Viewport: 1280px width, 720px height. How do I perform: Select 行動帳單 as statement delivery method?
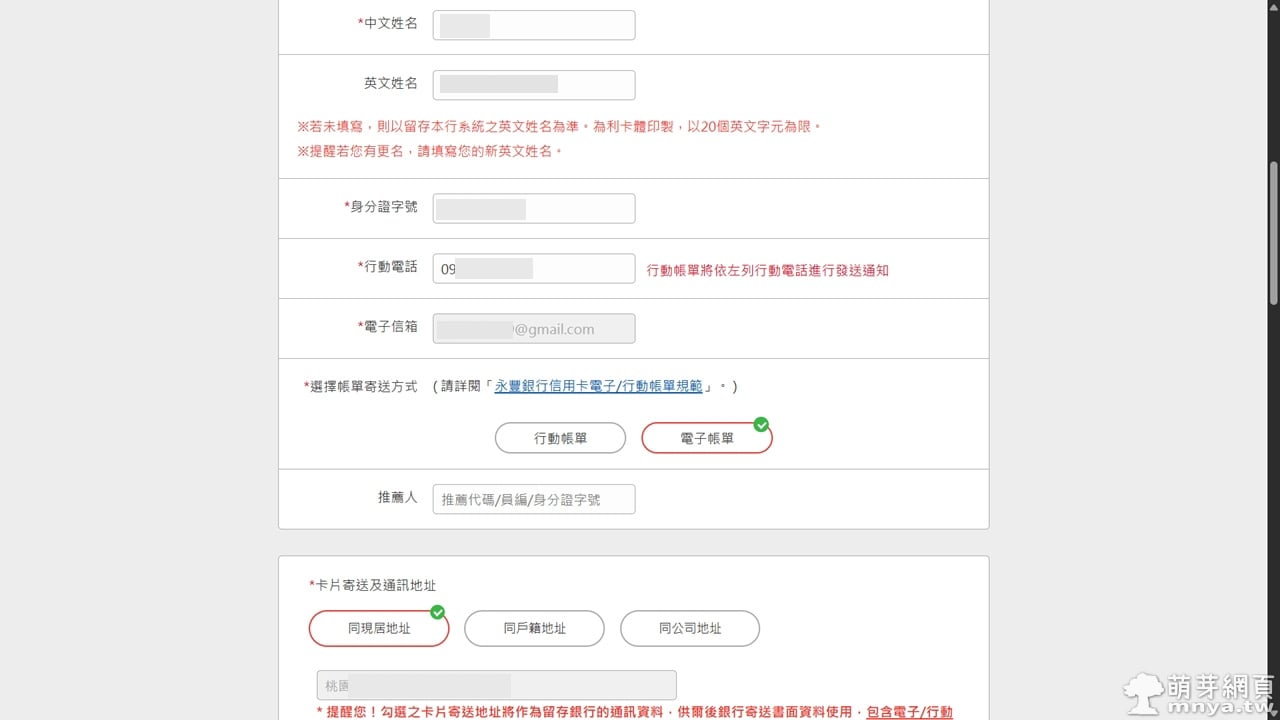(560, 438)
